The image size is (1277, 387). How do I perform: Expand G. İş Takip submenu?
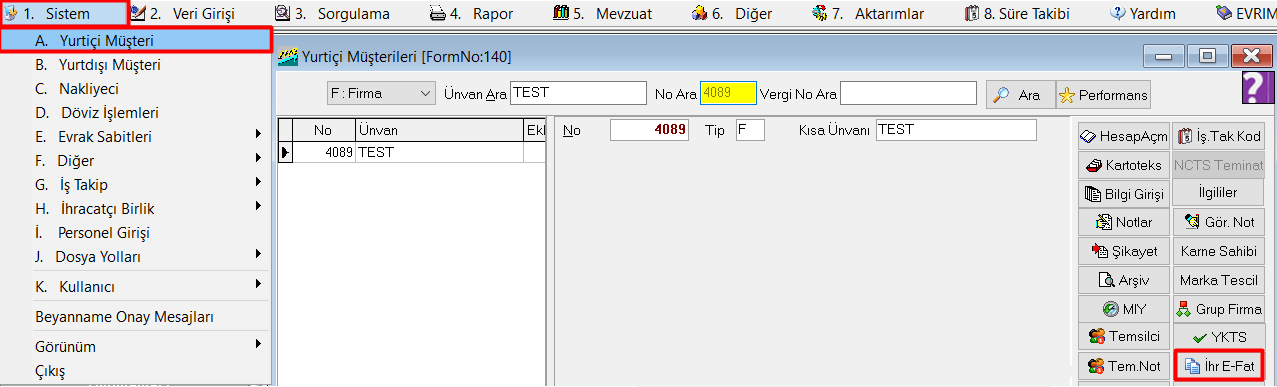click(x=136, y=185)
